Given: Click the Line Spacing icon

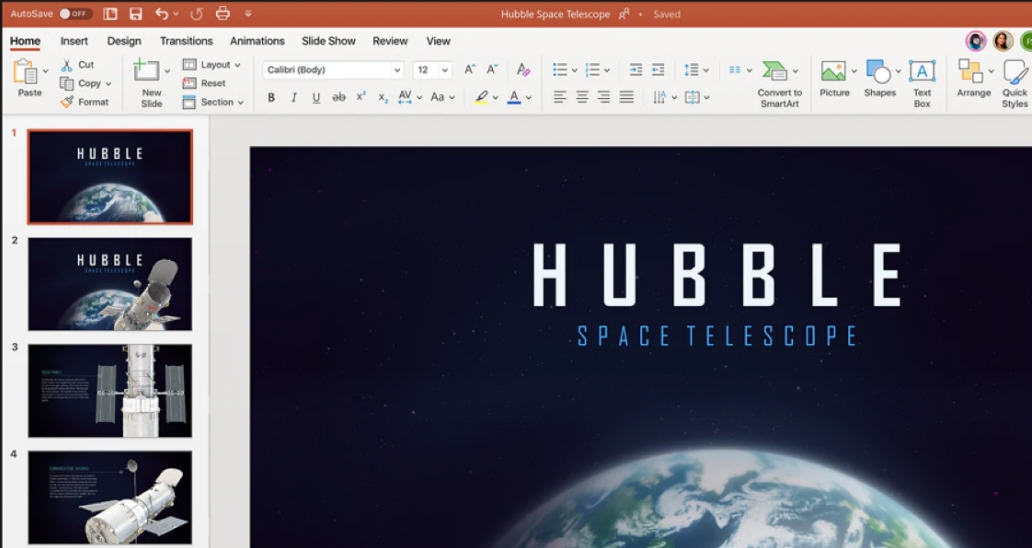Looking at the screenshot, I should 691,69.
